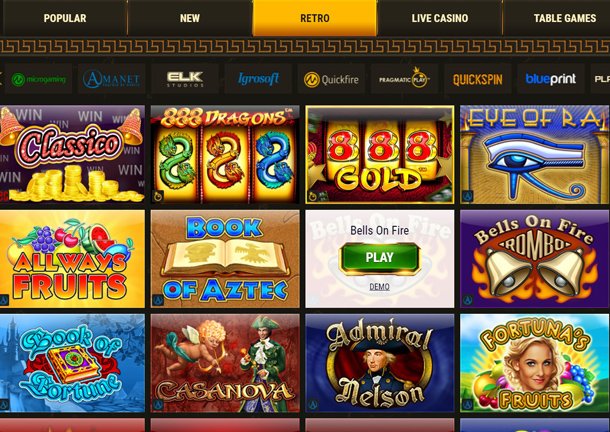The width and height of the screenshot is (610, 432).
Task: Filter by the Igrosoft provider logo
Action: pyautogui.click(x=258, y=79)
